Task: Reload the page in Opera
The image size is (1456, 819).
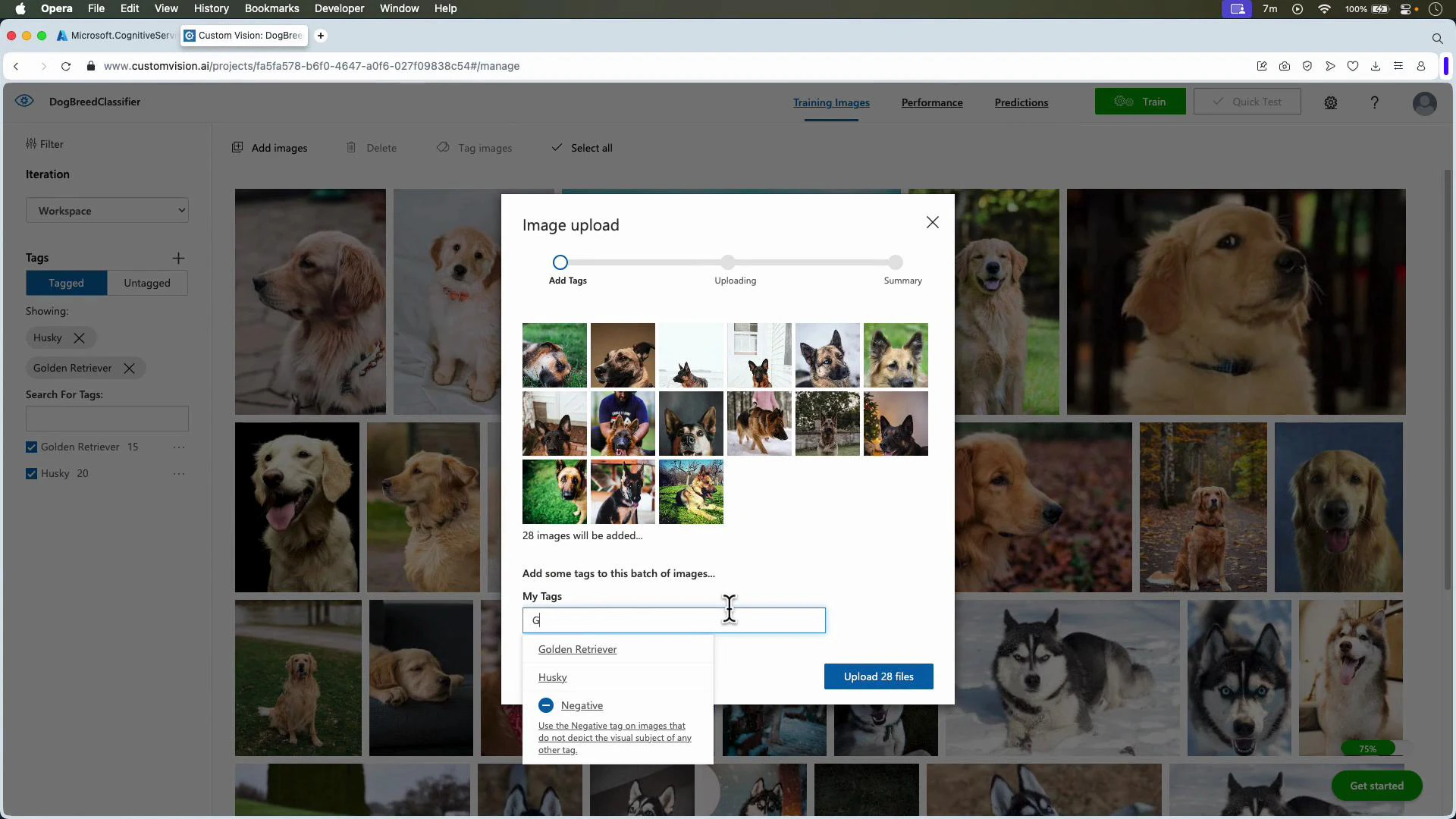Action: [66, 66]
